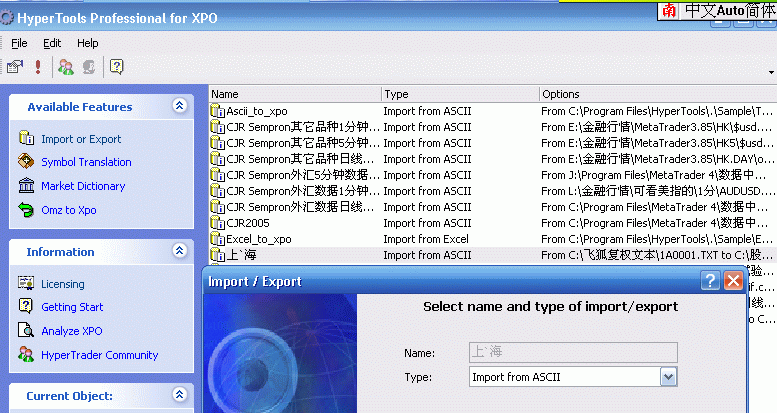Select the CJR Sempron外汇数据1分钟 entry

(303, 191)
